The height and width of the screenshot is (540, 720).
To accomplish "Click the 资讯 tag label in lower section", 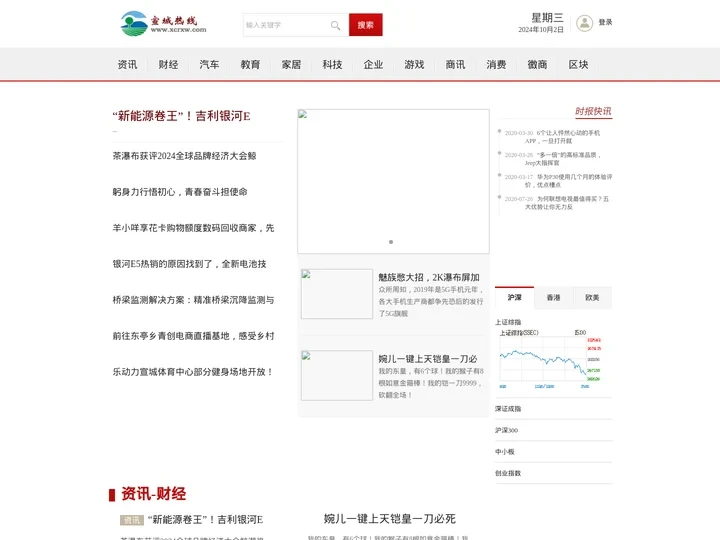I will pos(132,520).
